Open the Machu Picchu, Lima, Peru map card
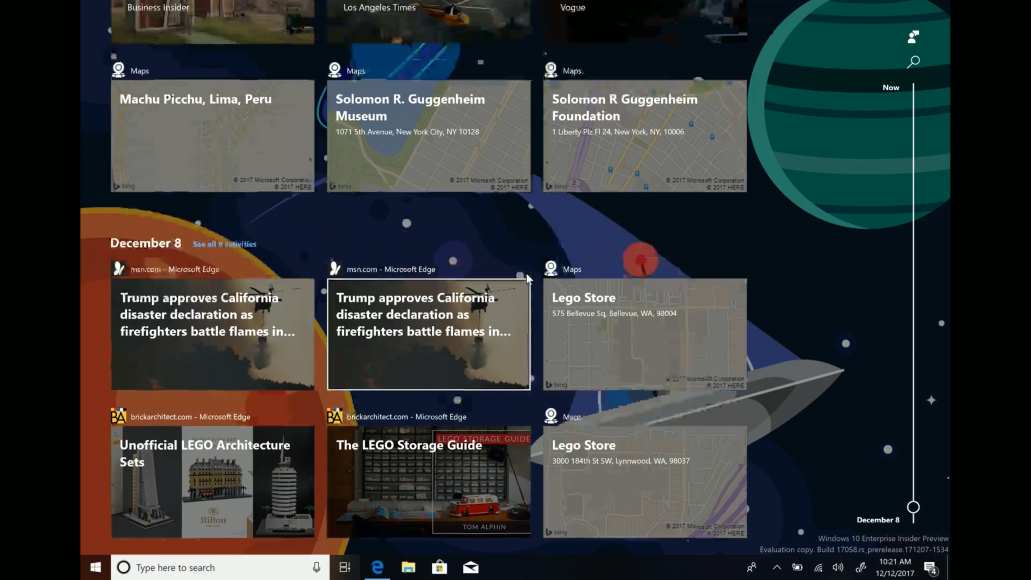Screen dimensions: 1031x580 [x=212, y=136]
